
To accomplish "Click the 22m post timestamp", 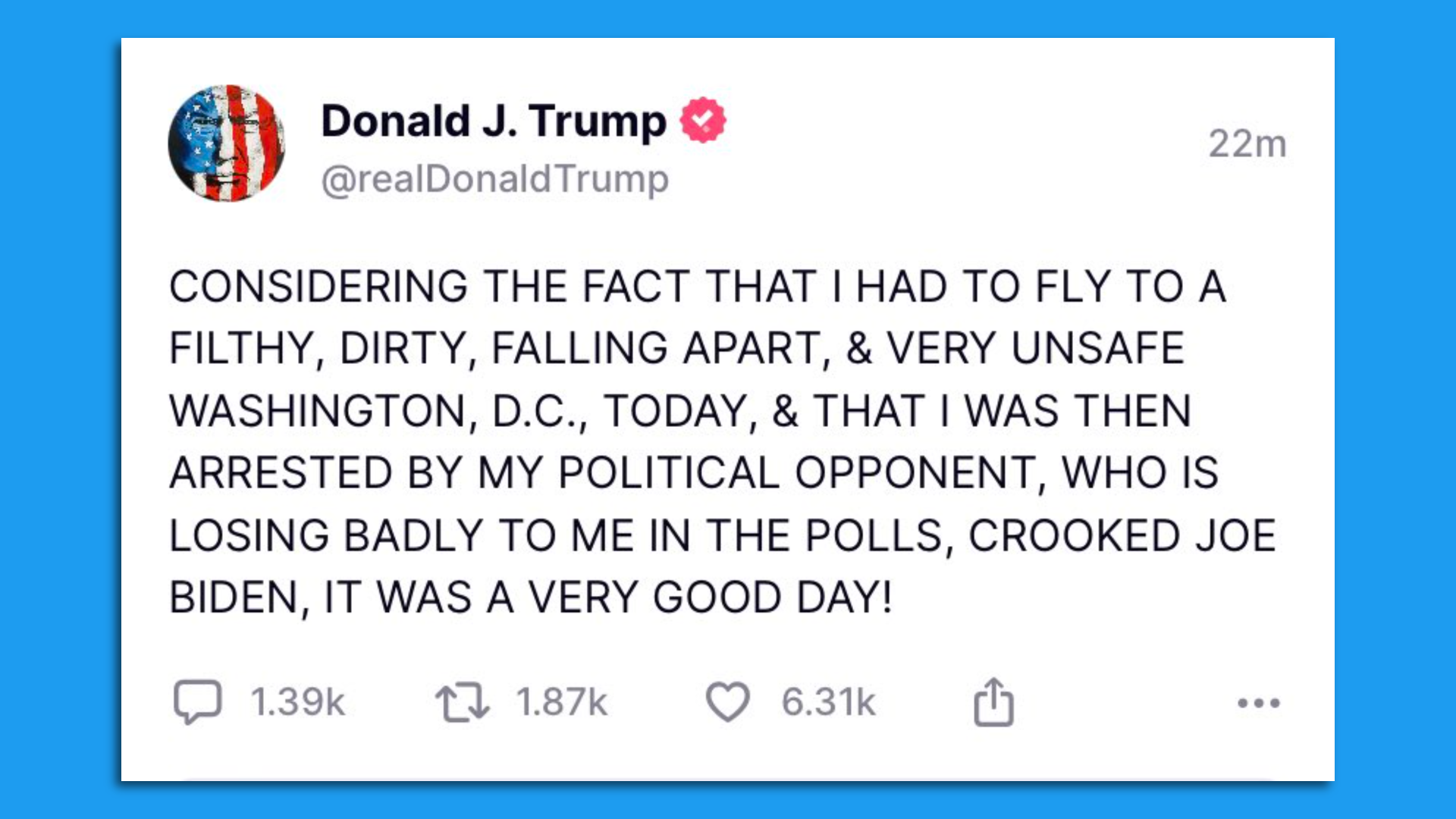I will pyautogui.click(x=1247, y=143).
